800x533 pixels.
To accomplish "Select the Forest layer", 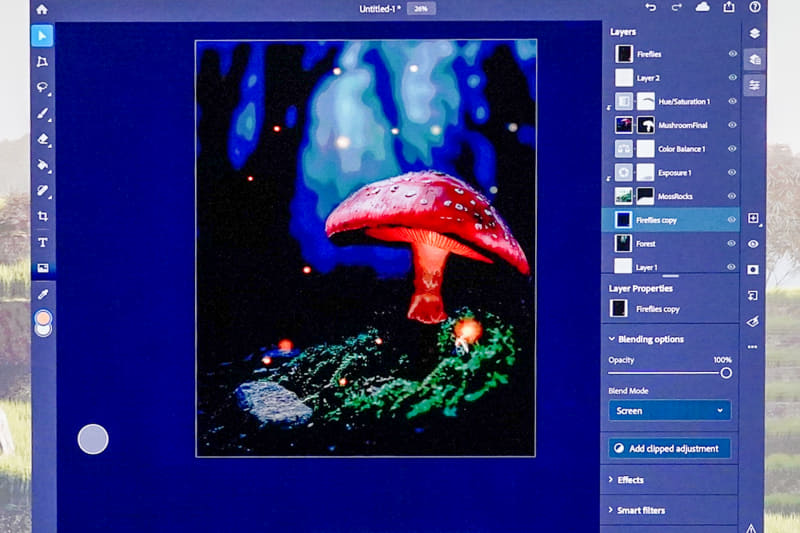I will (670, 243).
